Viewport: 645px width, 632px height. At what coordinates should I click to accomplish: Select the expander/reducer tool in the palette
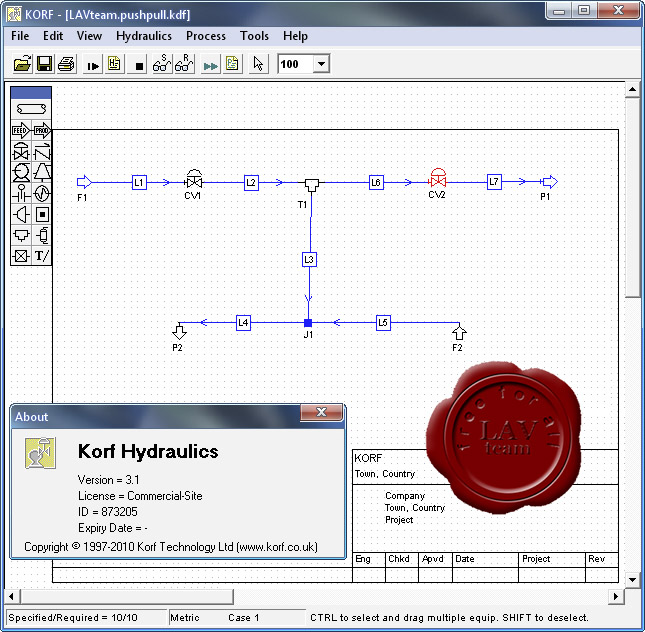pyautogui.click(x=21, y=214)
